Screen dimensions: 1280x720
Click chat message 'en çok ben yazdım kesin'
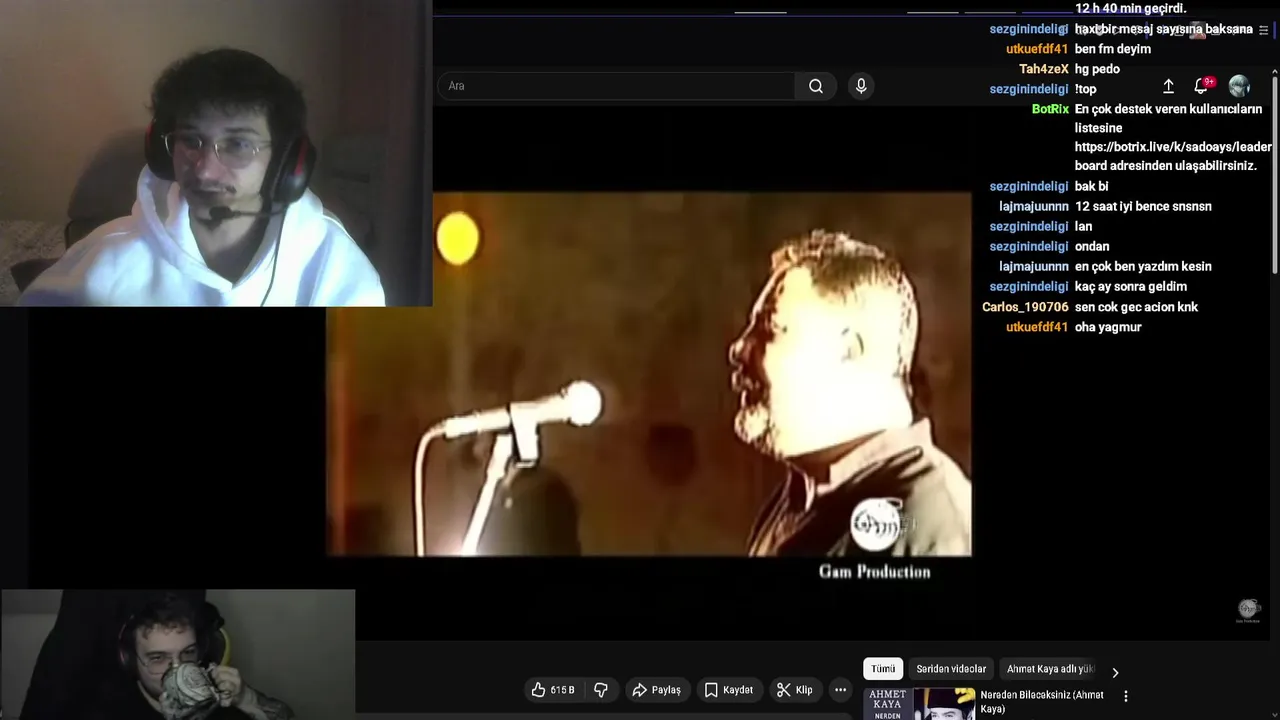click(1143, 266)
